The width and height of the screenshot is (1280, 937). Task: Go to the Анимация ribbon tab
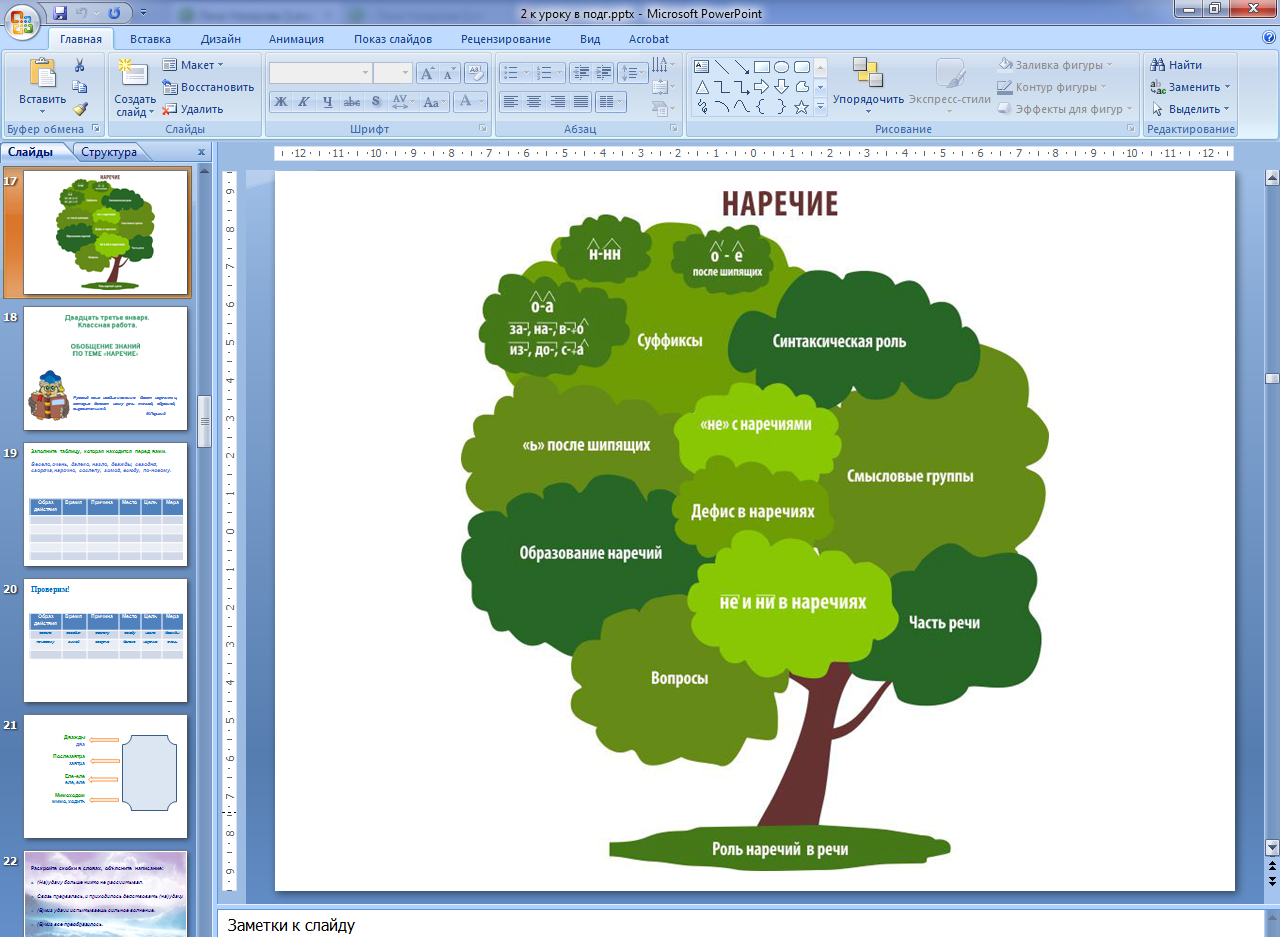point(296,39)
